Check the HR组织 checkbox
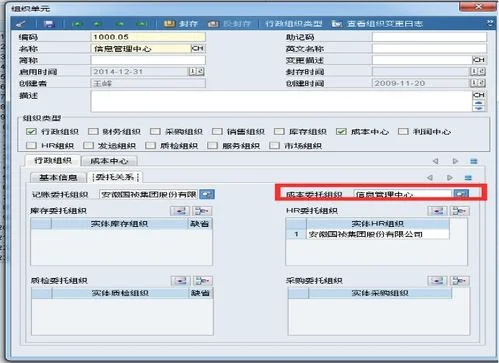 [x=31, y=145]
